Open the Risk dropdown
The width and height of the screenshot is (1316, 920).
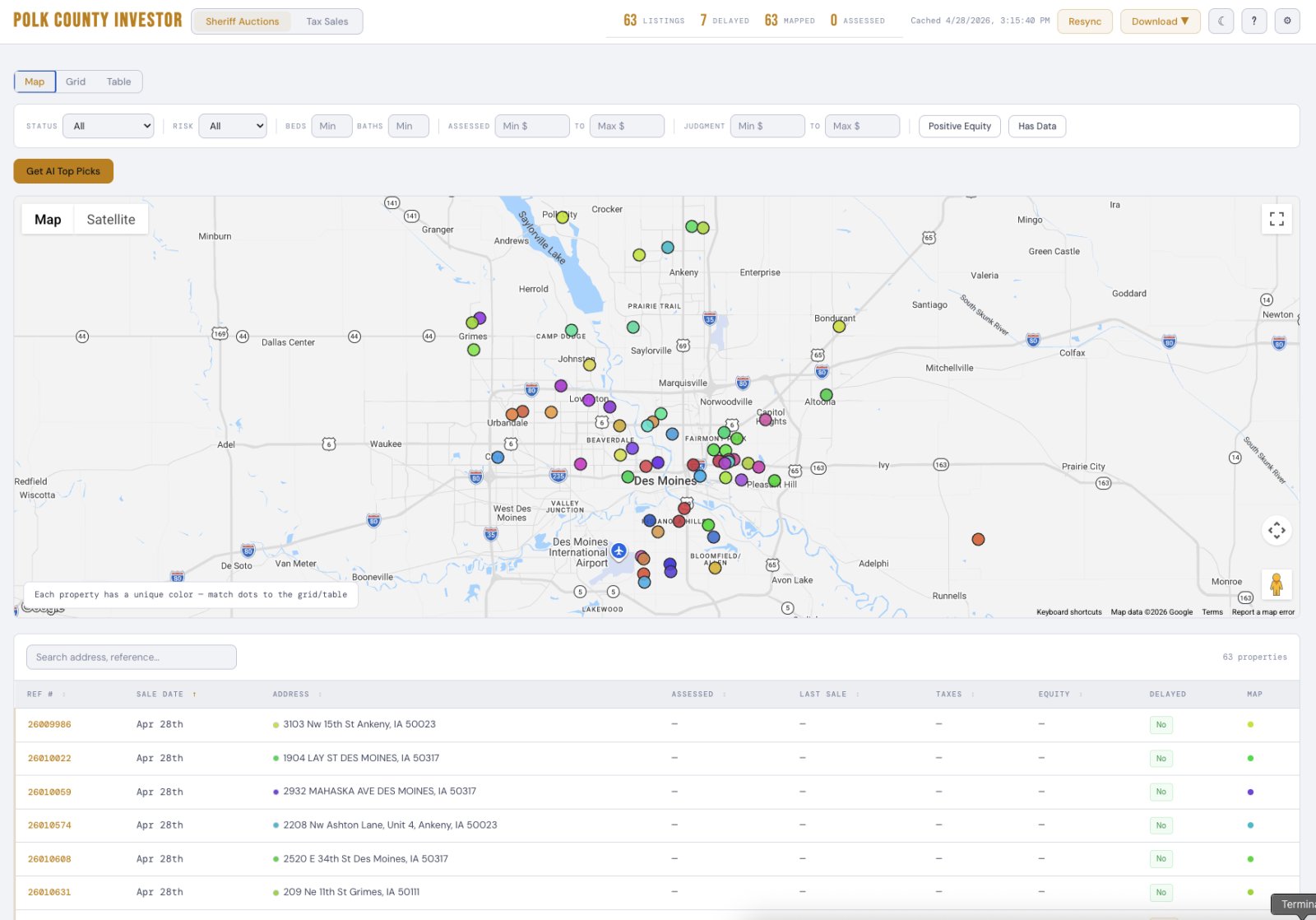(x=233, y=126)
